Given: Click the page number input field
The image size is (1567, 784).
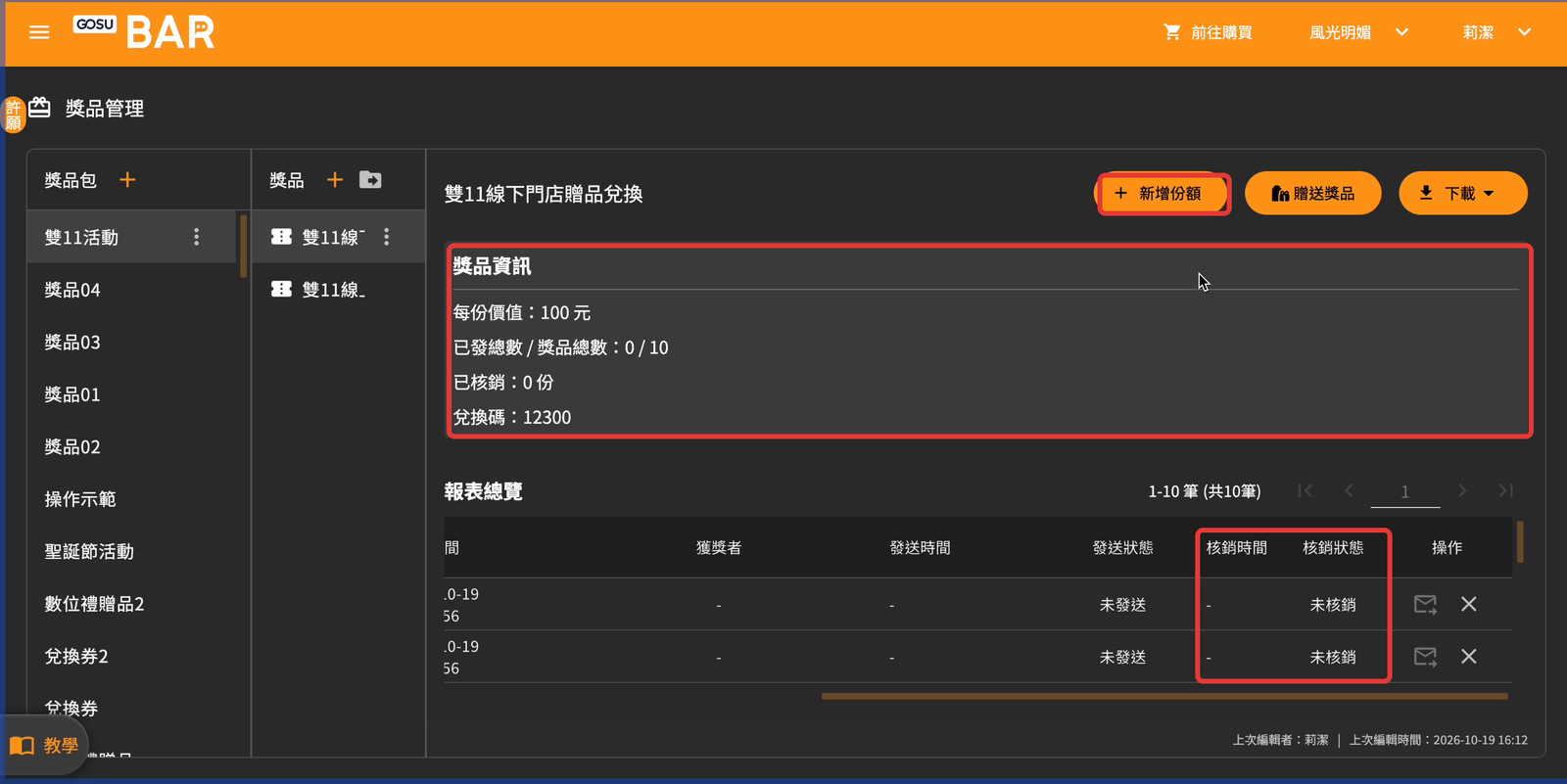Looking at the screenshot, I should coord(1405,491).
